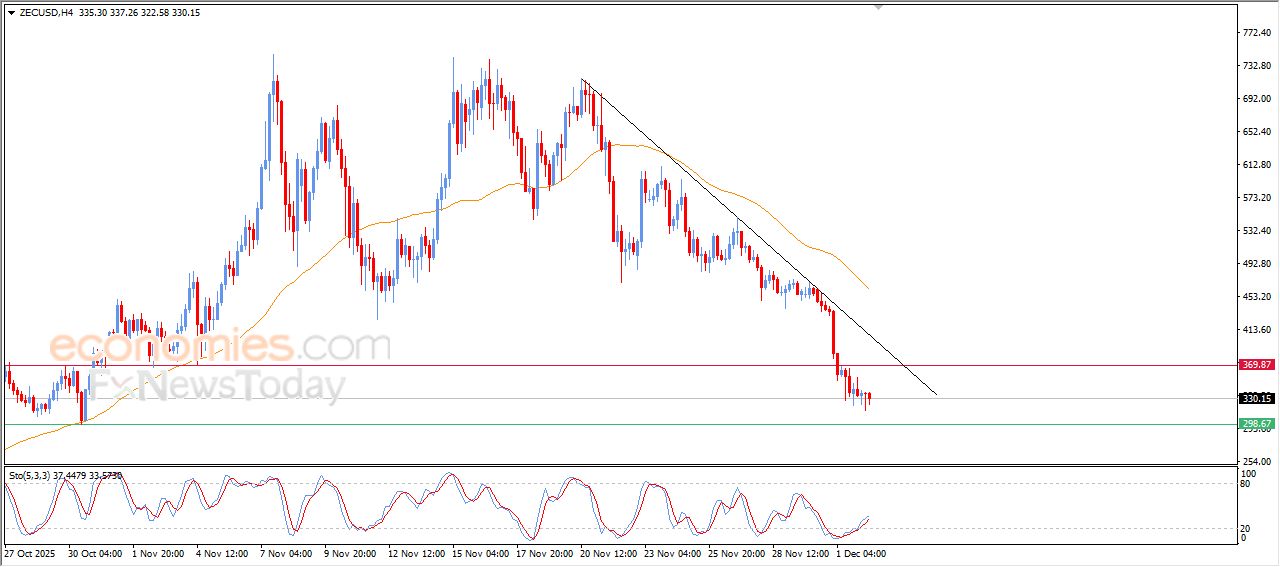The width and height of the screenshot is (1280, 567).
Task: Click the economies.com watermark
Action: [x=220, y=347]
